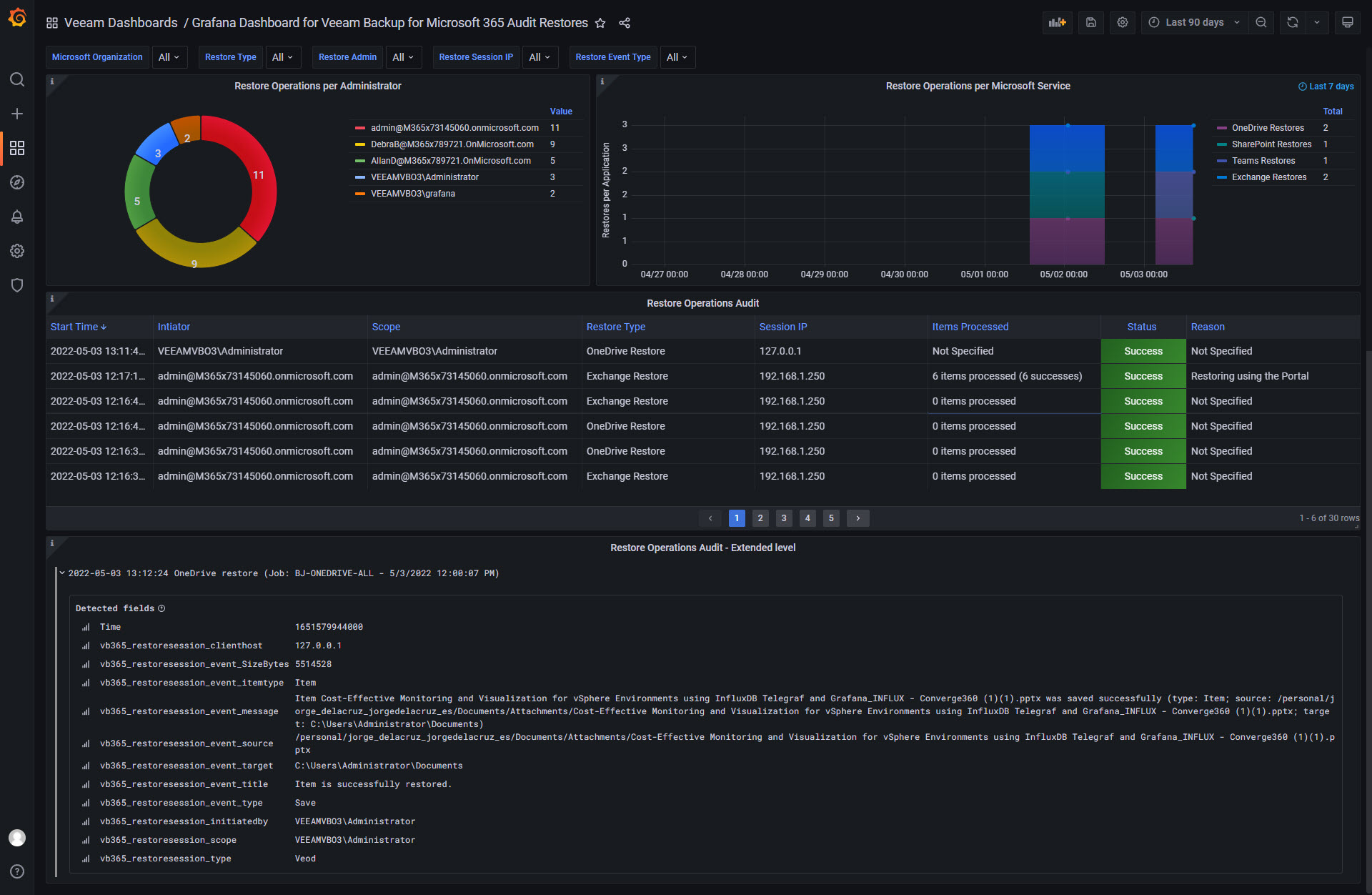Star this dashboard as favorite
This screenshot has width=1372, height=895.
[x=600, y=23]
